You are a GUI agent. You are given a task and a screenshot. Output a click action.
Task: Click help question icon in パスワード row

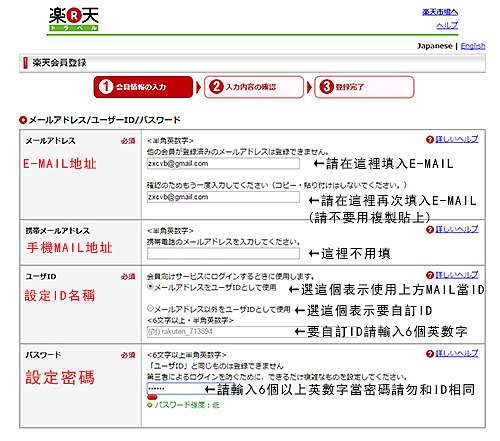[430, 354]
